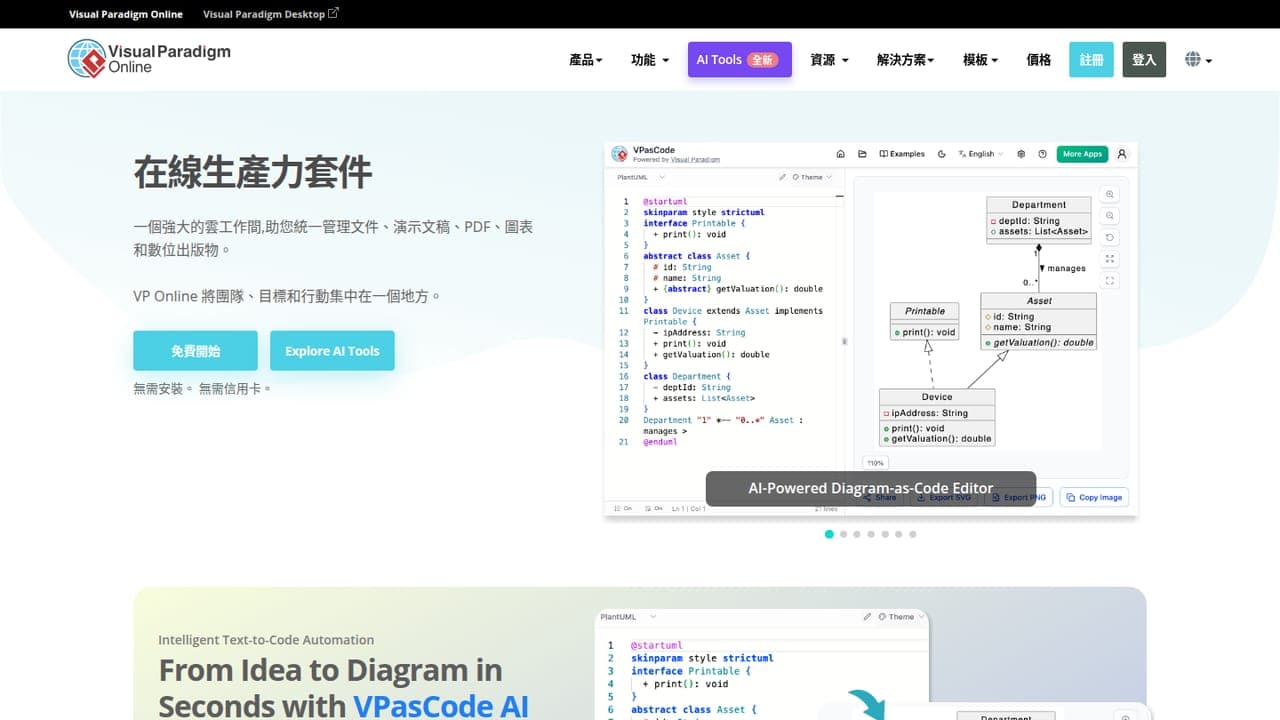The width and height of the screenshot is (1280, 720).
Task: Go to the fourth carousel slide dot
Action: click(871, 534)
